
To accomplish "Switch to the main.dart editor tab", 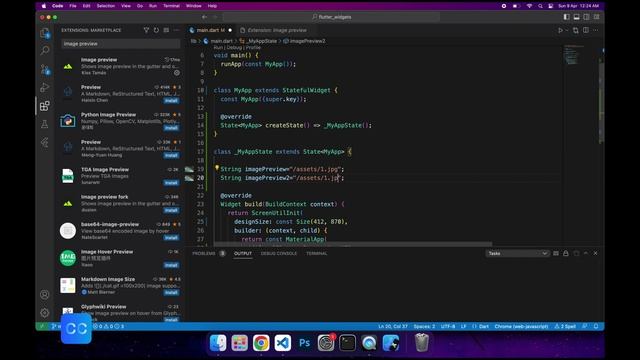I will (x=211, y=30).
